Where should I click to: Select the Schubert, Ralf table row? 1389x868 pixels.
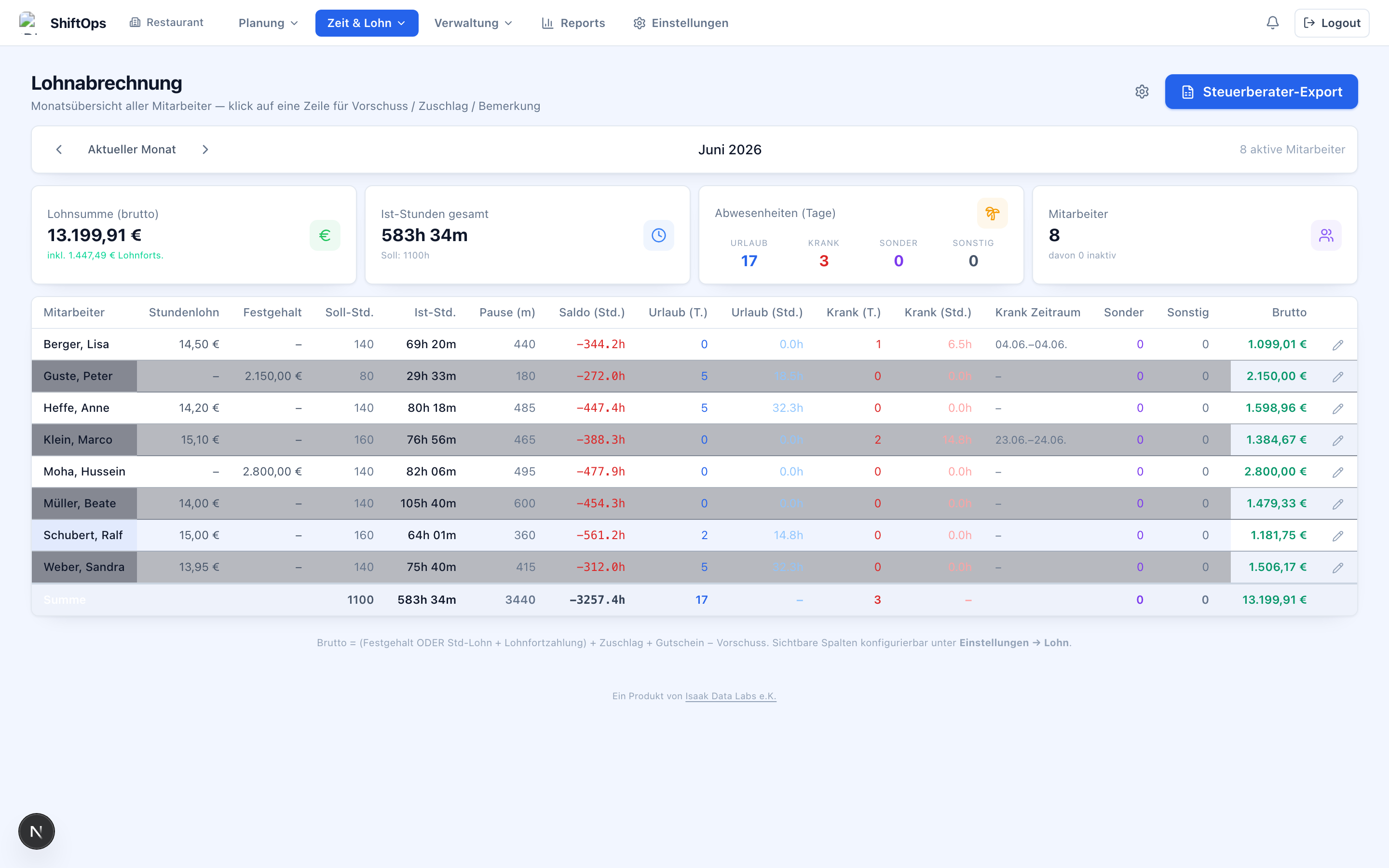click(x=694, y=535)
